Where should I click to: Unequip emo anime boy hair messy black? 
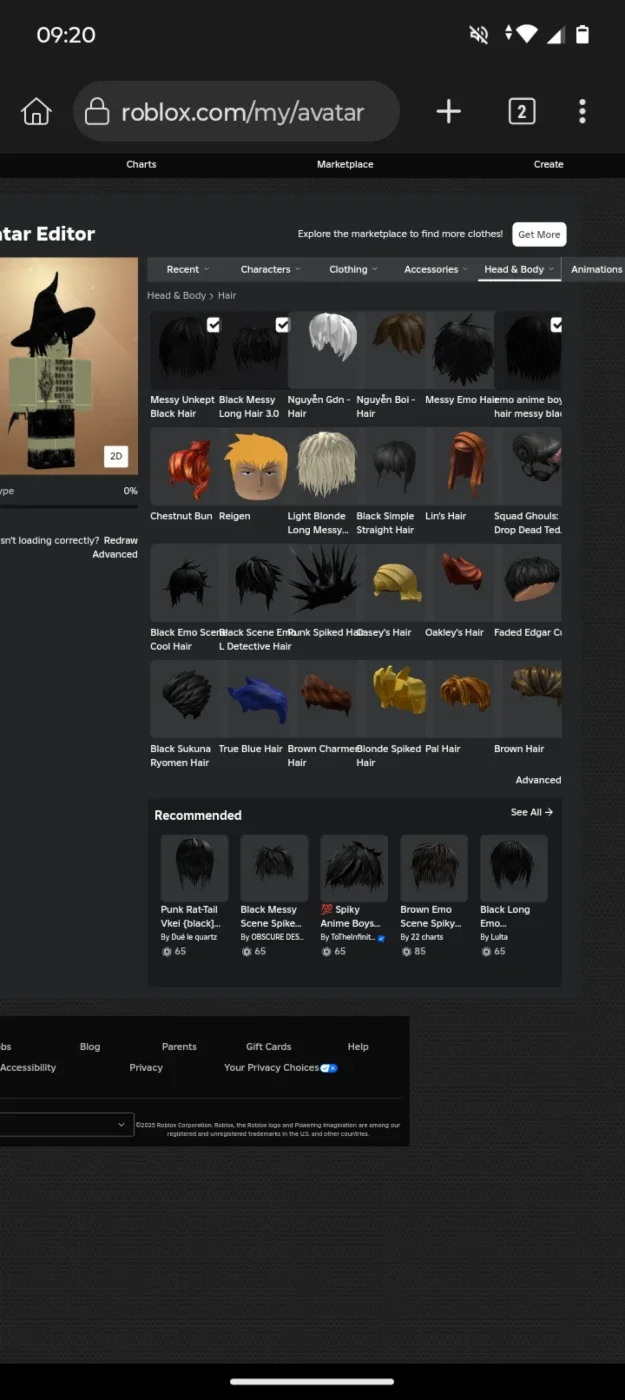pyautogui.click(x=528, y=350)
